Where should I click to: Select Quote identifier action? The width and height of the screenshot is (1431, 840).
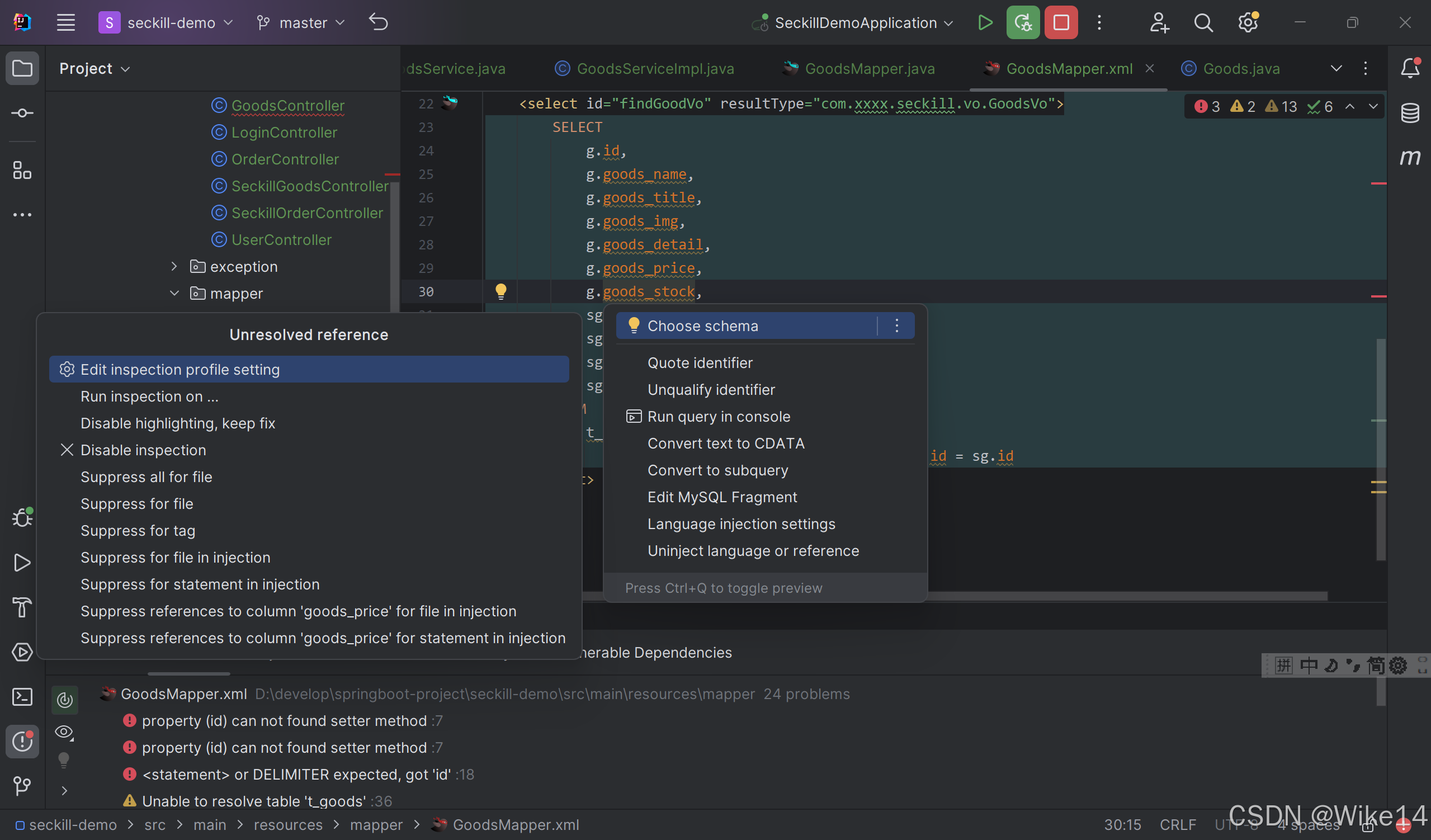(x=765, y=362)
